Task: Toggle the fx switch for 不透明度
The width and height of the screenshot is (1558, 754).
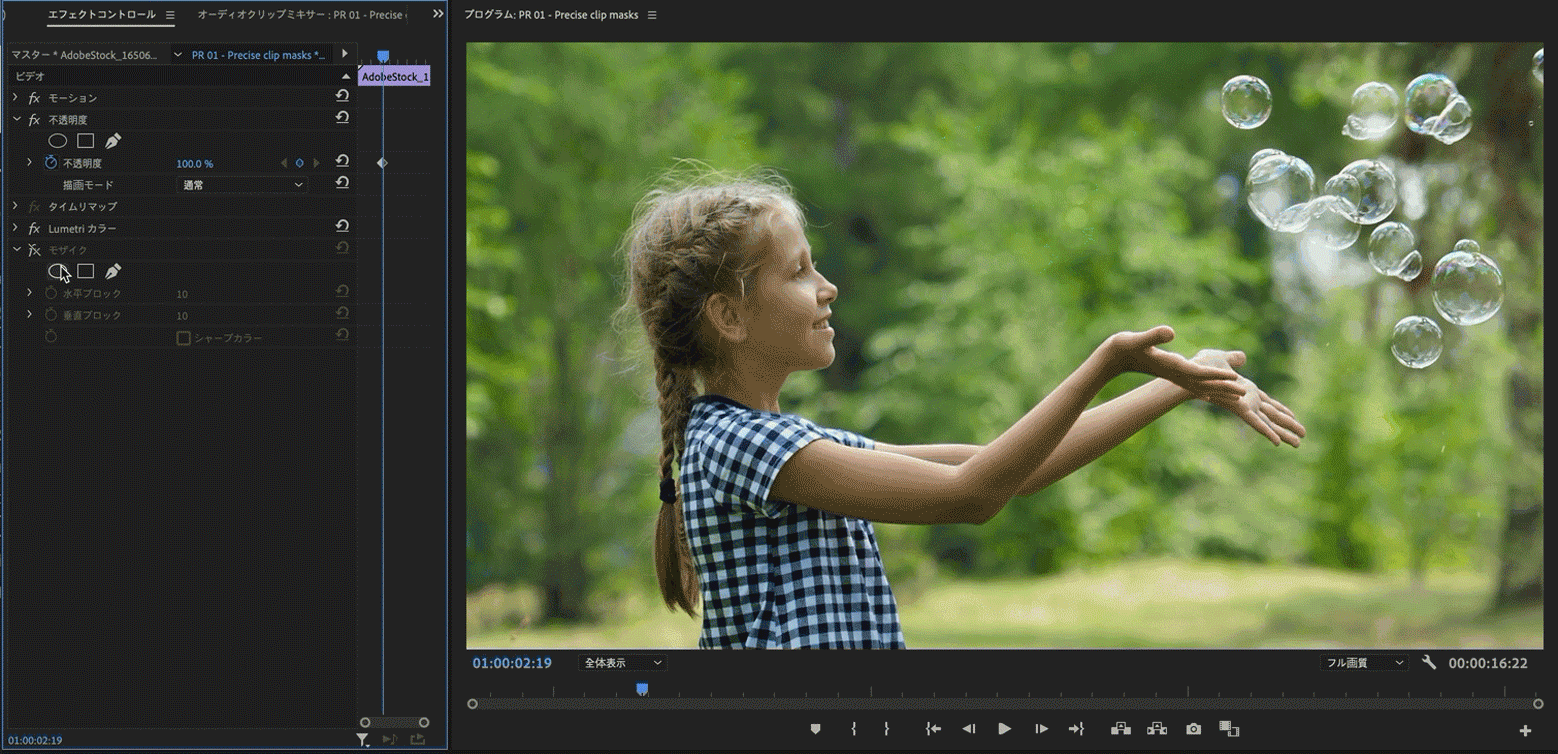Action: (x=34, y=120)
